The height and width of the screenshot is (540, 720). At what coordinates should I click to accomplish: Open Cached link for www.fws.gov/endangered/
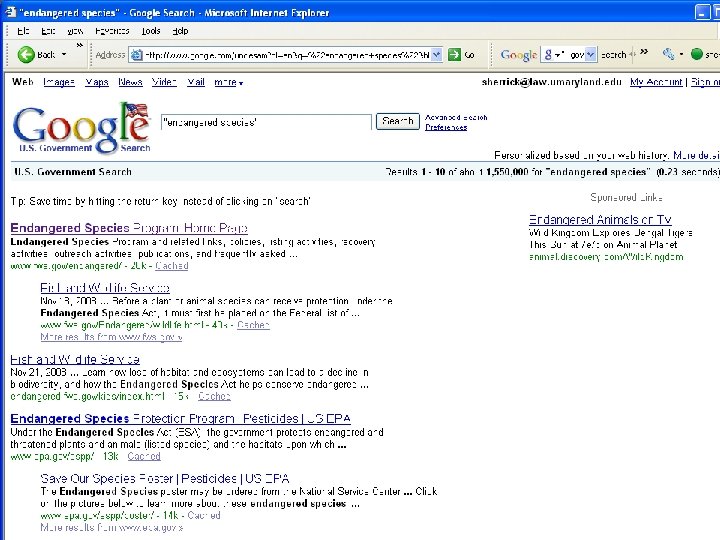[172, 265]
